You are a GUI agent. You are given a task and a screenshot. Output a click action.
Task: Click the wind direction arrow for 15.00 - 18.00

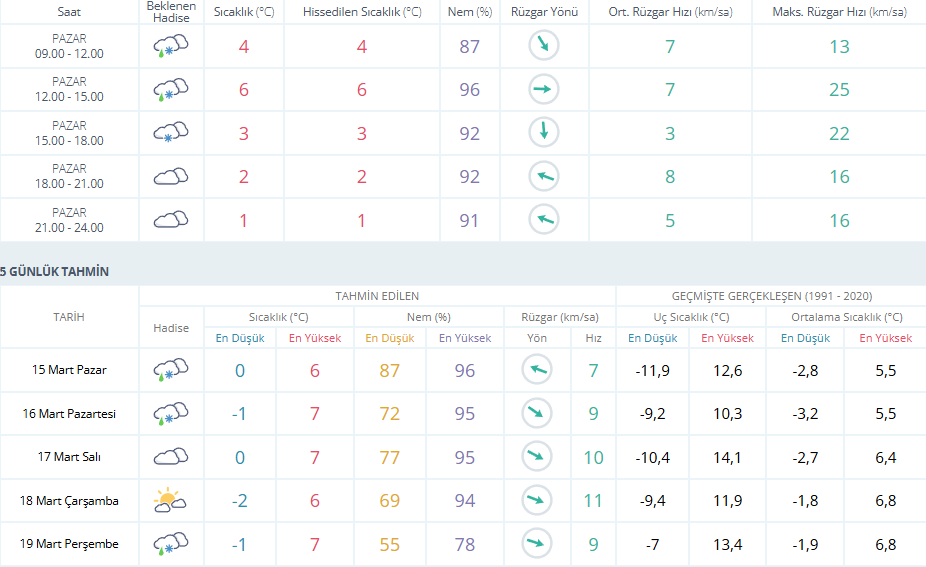click(x=543, y=133)
